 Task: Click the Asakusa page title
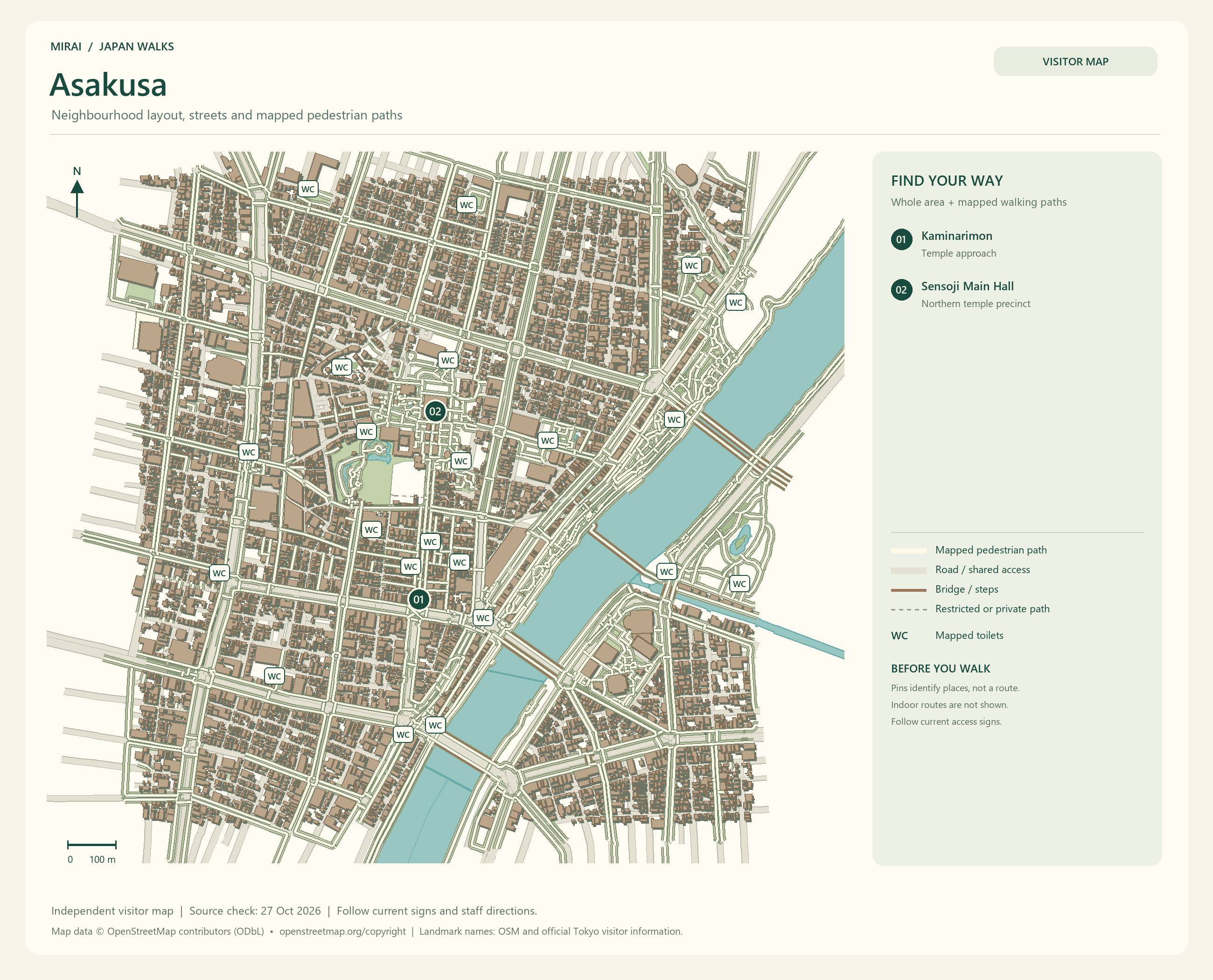pos(108,84)
